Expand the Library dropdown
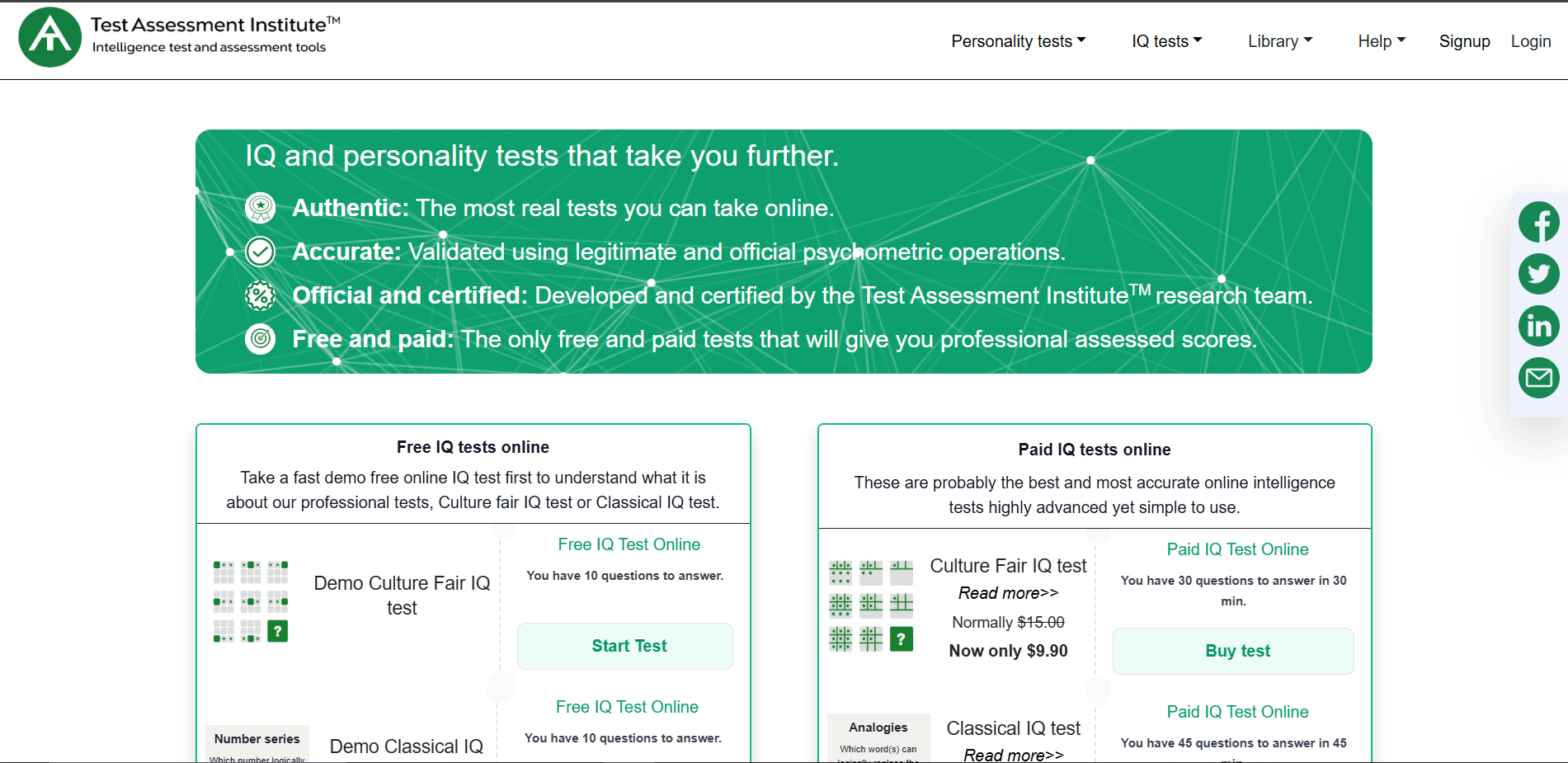 tap(1279, 41)
